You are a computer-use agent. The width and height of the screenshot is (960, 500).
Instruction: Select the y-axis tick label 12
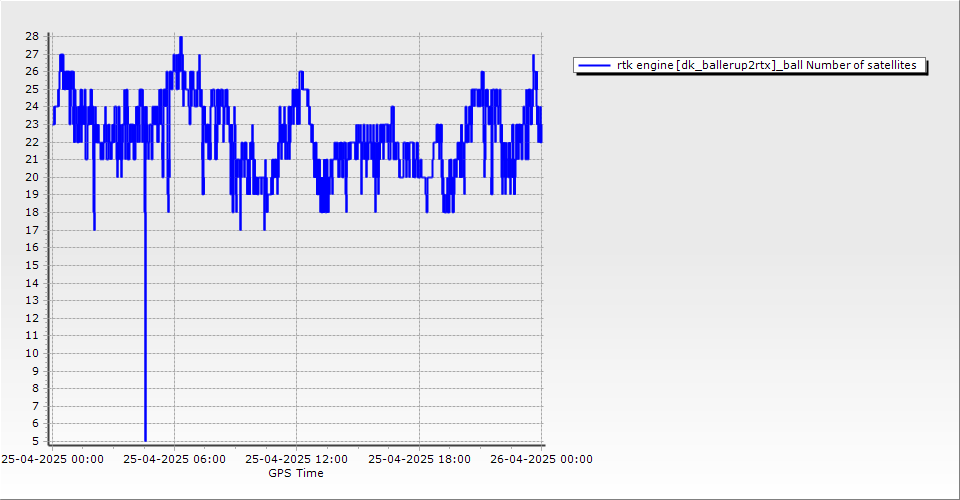coord(32,318)
